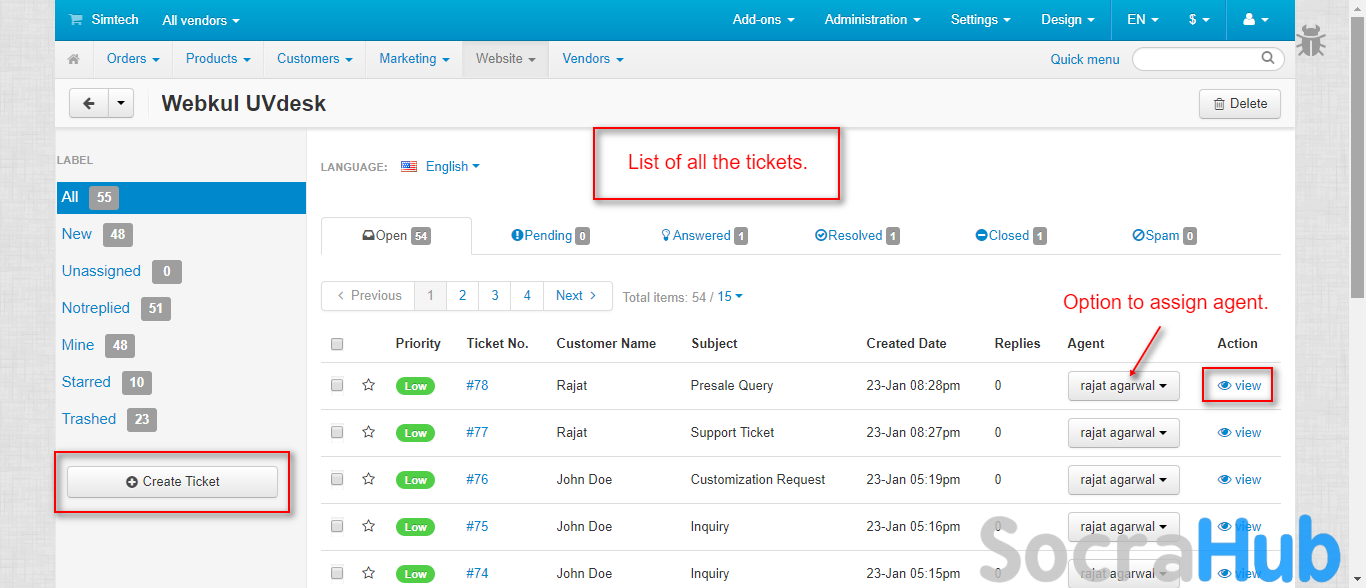Click the Simtech cart icon
This screenshot has width=1366, height=588.
(75, 20)
